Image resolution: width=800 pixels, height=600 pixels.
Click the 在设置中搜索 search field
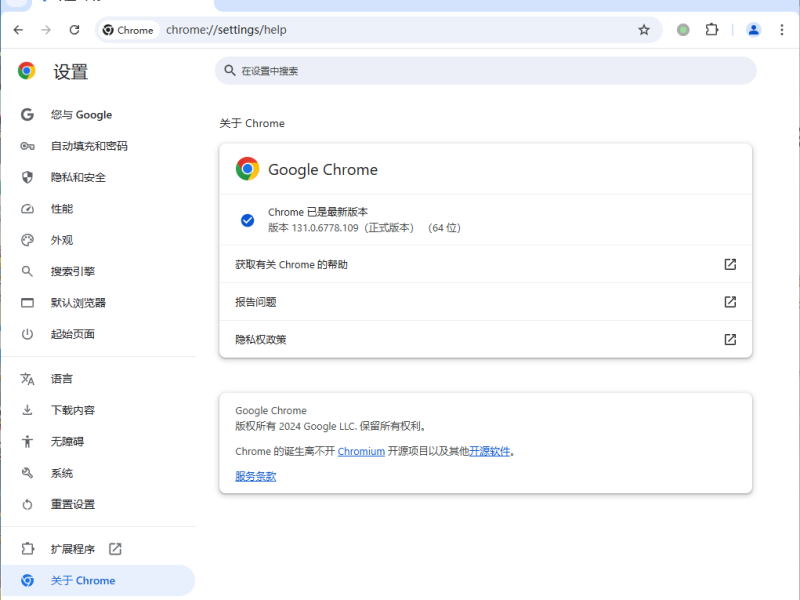click(486, 71)
